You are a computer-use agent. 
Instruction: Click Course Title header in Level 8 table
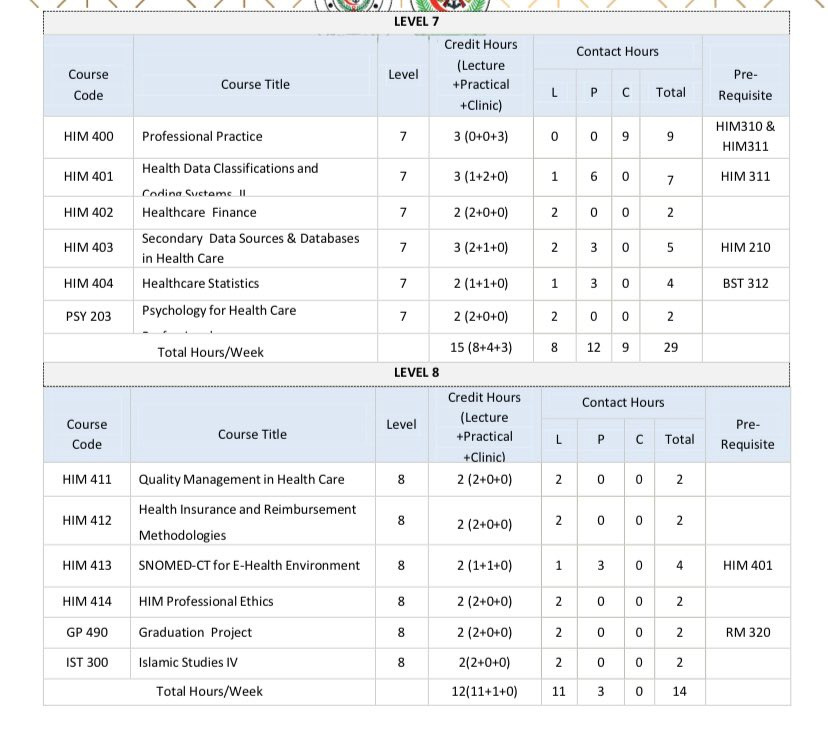252,435
